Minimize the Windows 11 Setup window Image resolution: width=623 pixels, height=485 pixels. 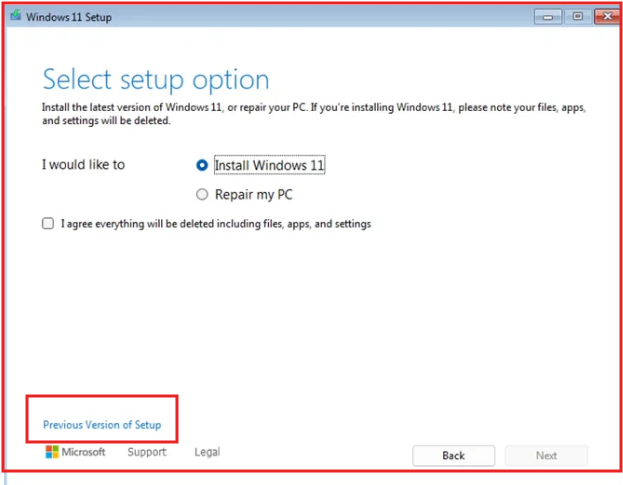click(548, 17)
